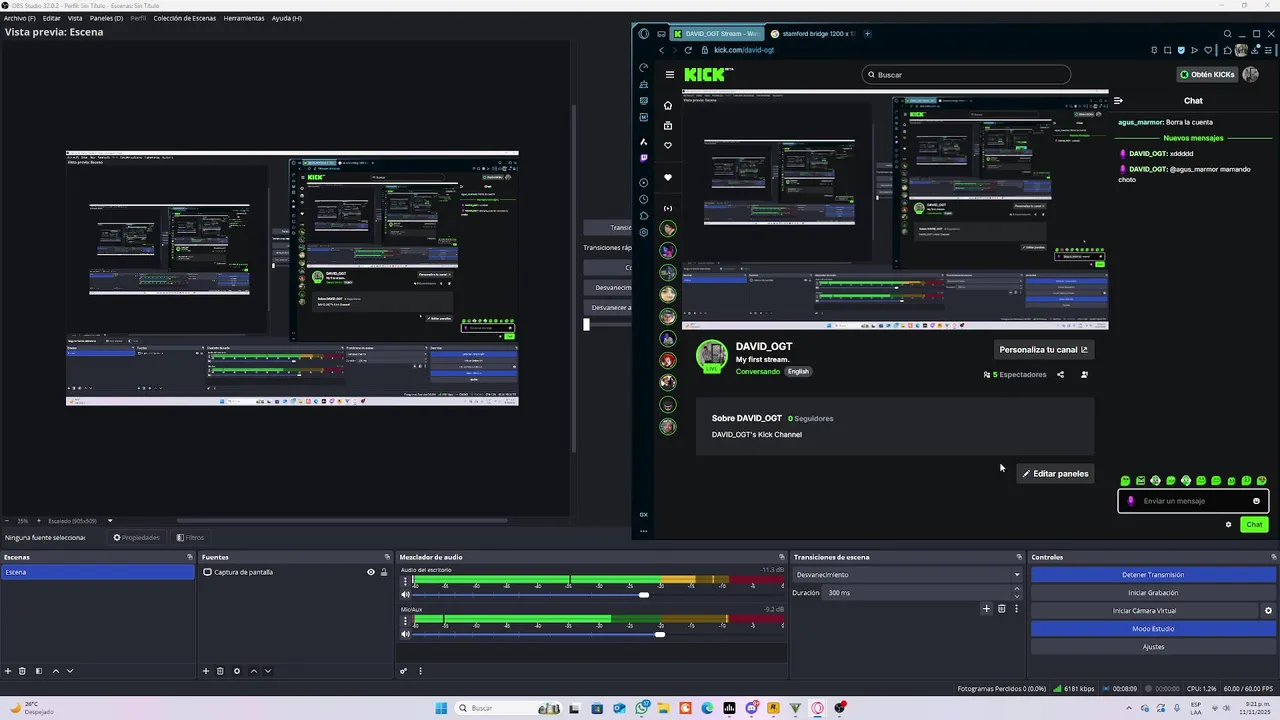Pop out the Escenas dock
Image resolution: width=1280 pixels, height=720 pixels.
tap(189, 557)
